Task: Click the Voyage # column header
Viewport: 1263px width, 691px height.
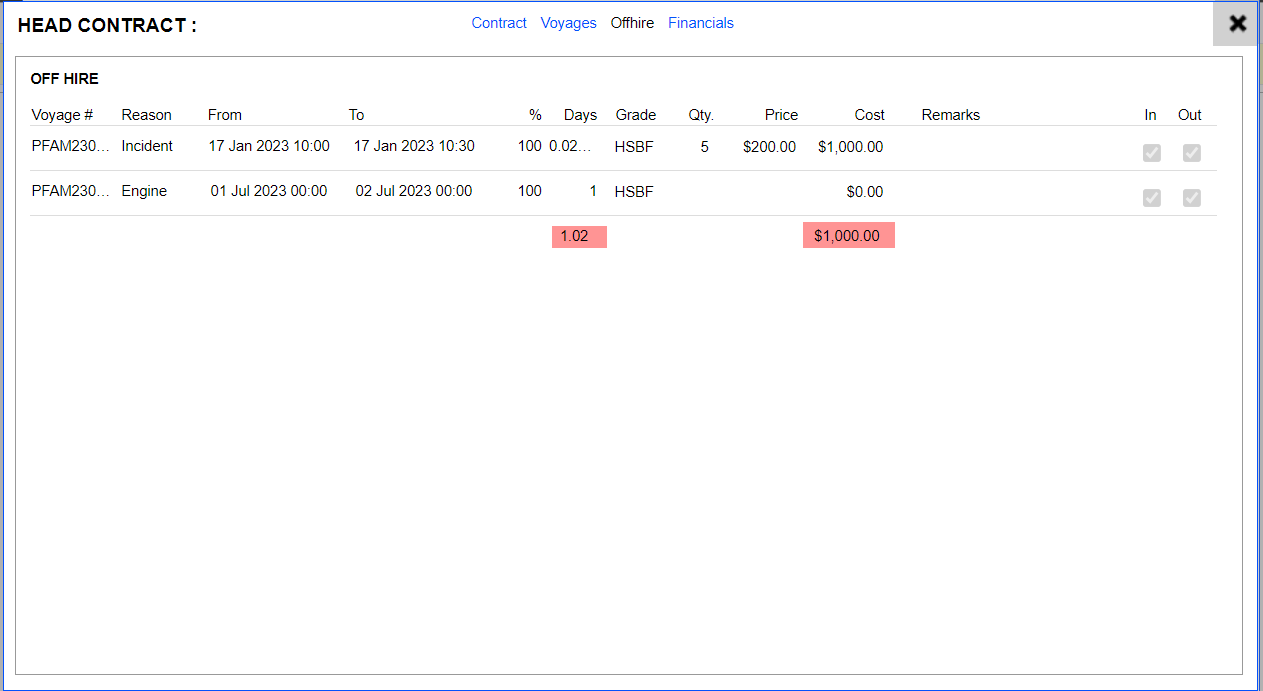Action: coord(62,115)
